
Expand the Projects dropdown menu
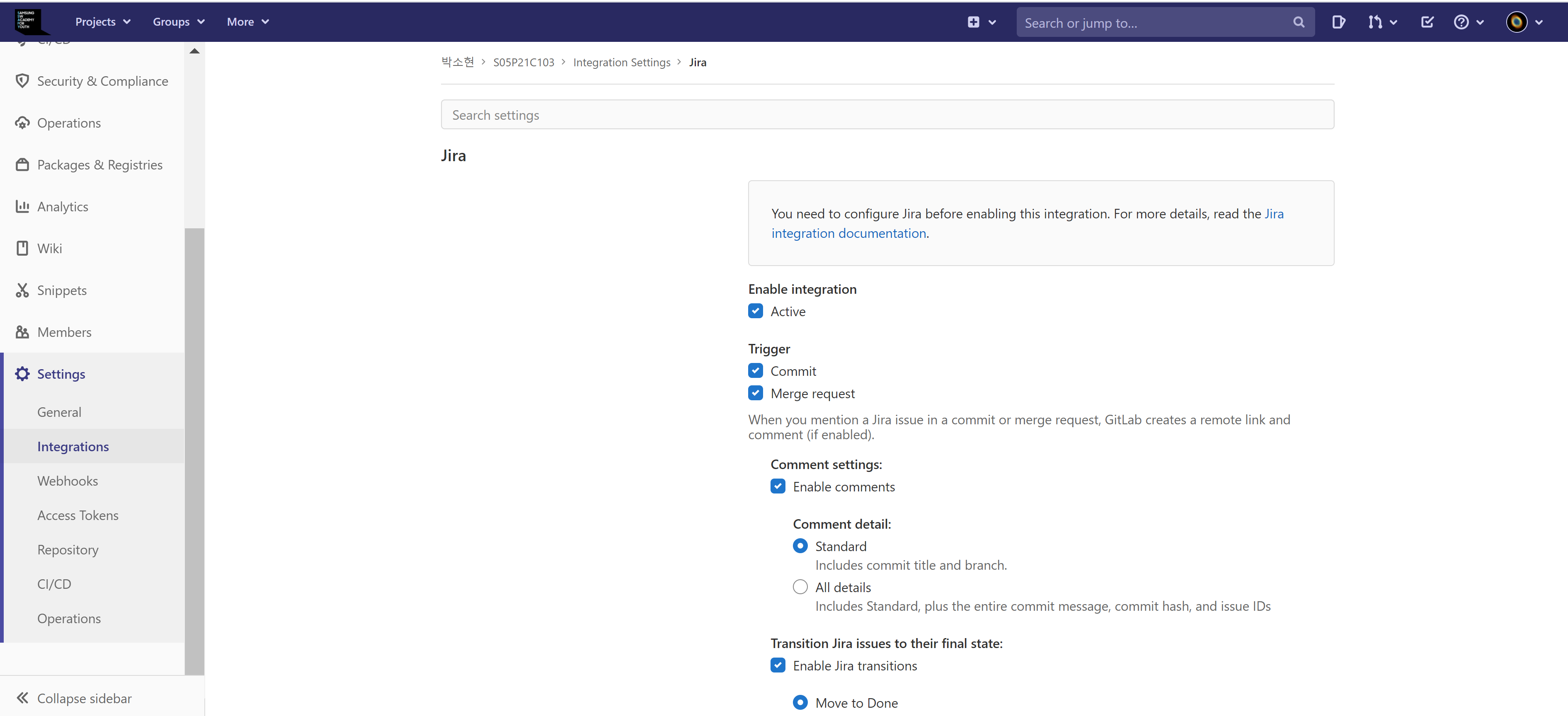pos(103,22)
